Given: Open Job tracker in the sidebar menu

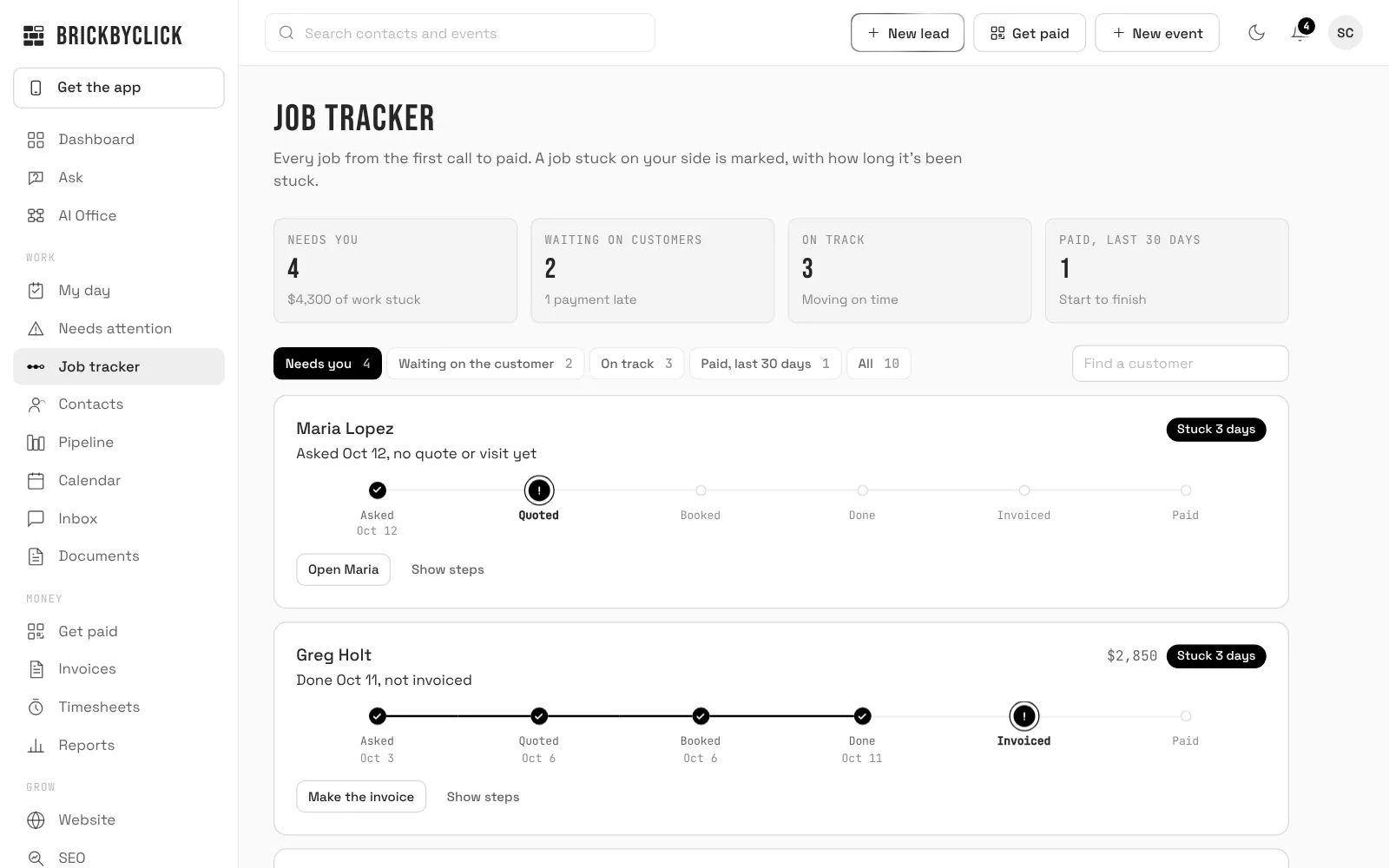Looking at the screenshot, I should pyautogui.click(x=119, y=367).
